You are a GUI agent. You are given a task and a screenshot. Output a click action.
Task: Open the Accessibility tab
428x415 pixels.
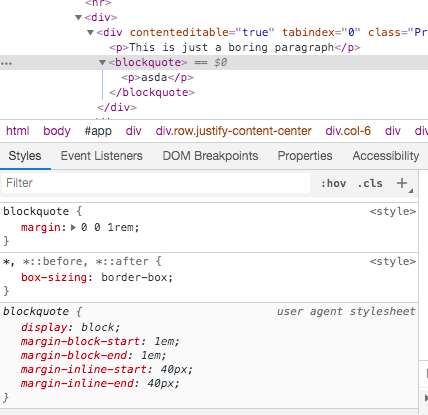[x=386, y=156]
